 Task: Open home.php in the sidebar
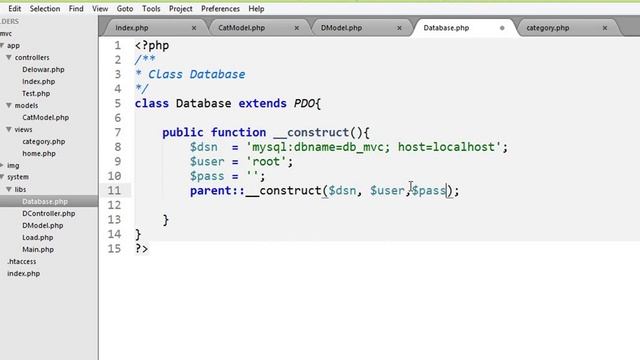click(x=39, y=153)
